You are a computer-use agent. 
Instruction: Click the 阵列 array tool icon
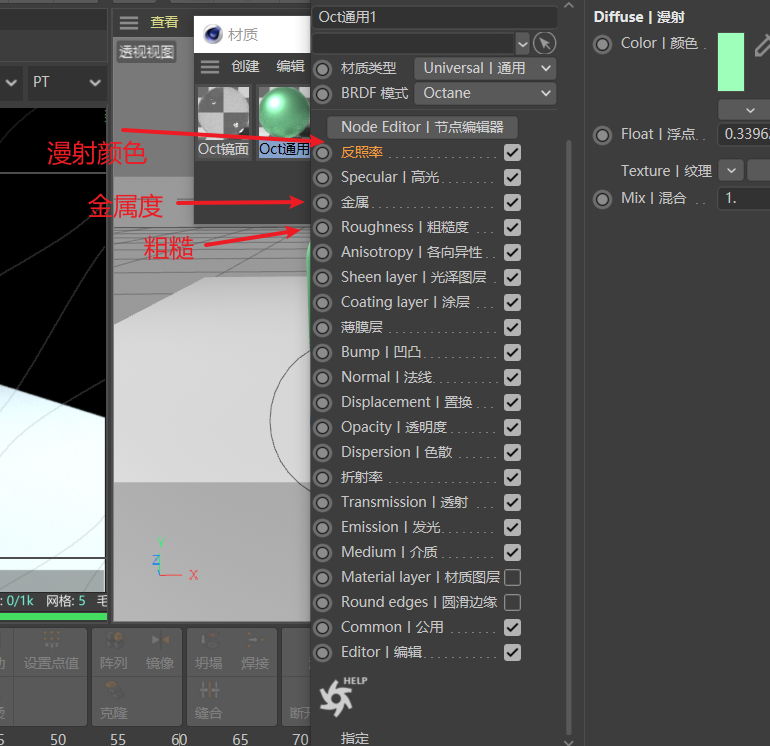pyautogui.click(x=115, y=640)
